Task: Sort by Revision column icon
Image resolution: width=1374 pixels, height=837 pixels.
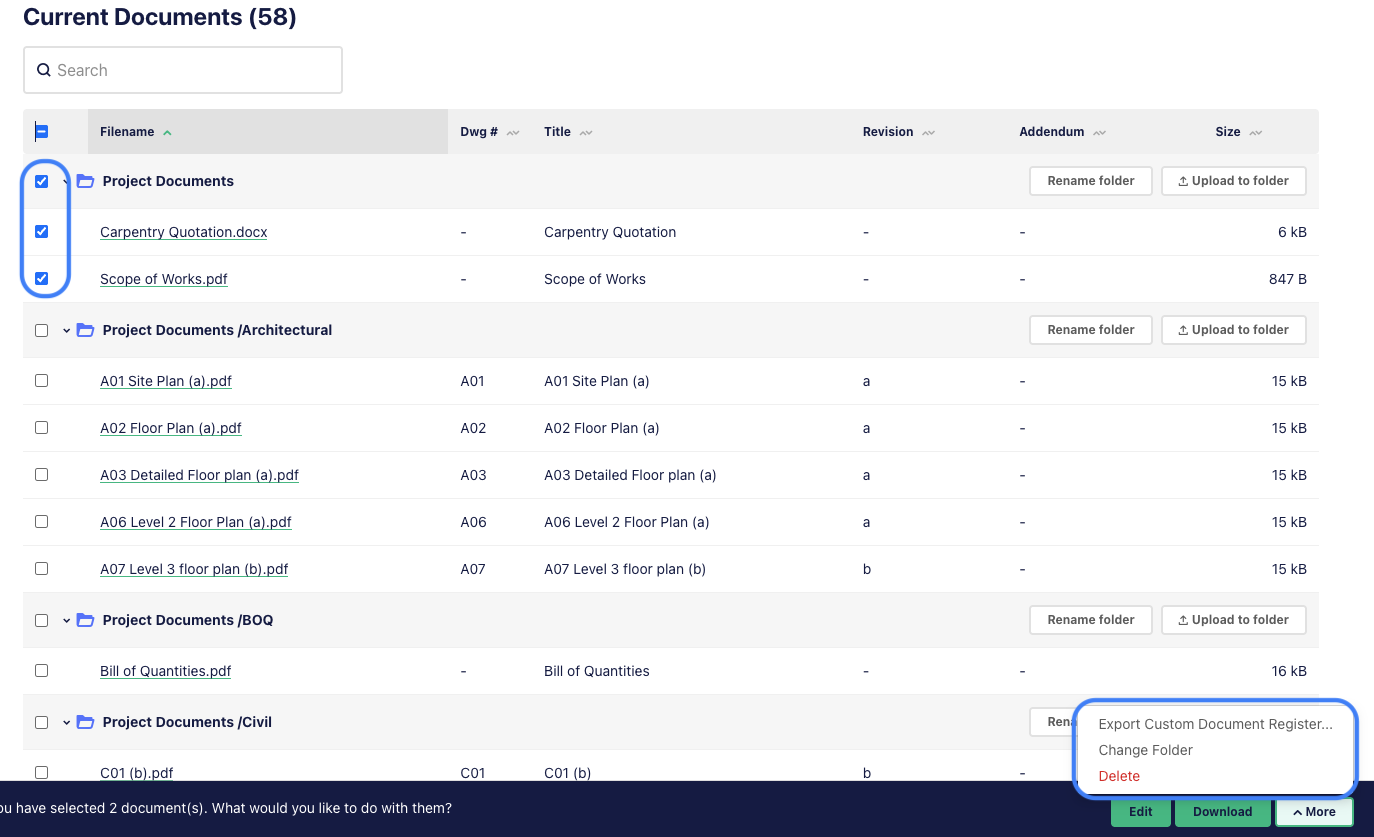Action: click(x=928, y=132)
